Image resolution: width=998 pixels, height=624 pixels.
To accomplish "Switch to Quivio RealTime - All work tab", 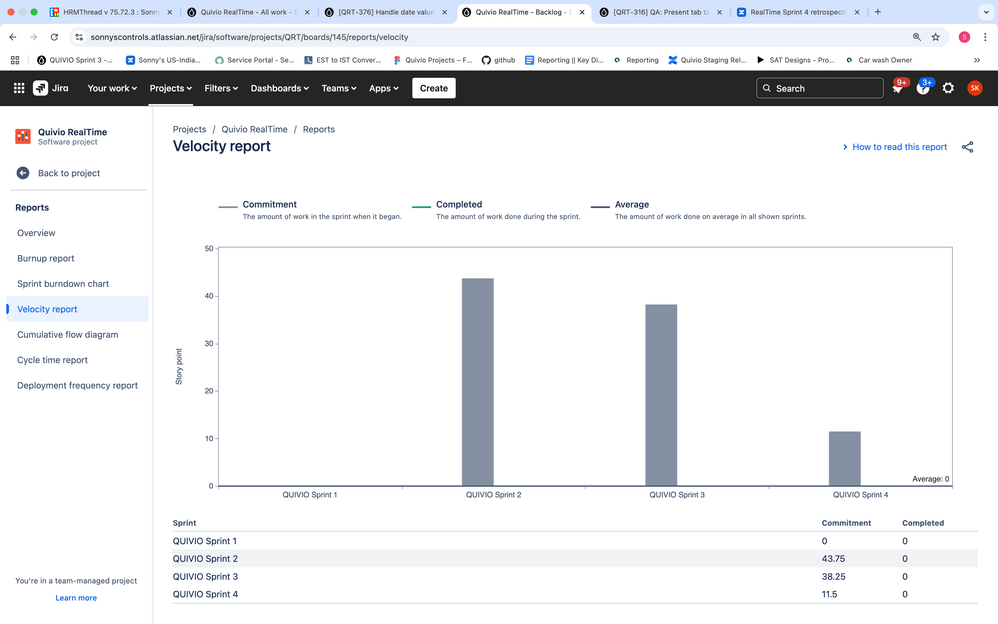I will pos(248,12).
